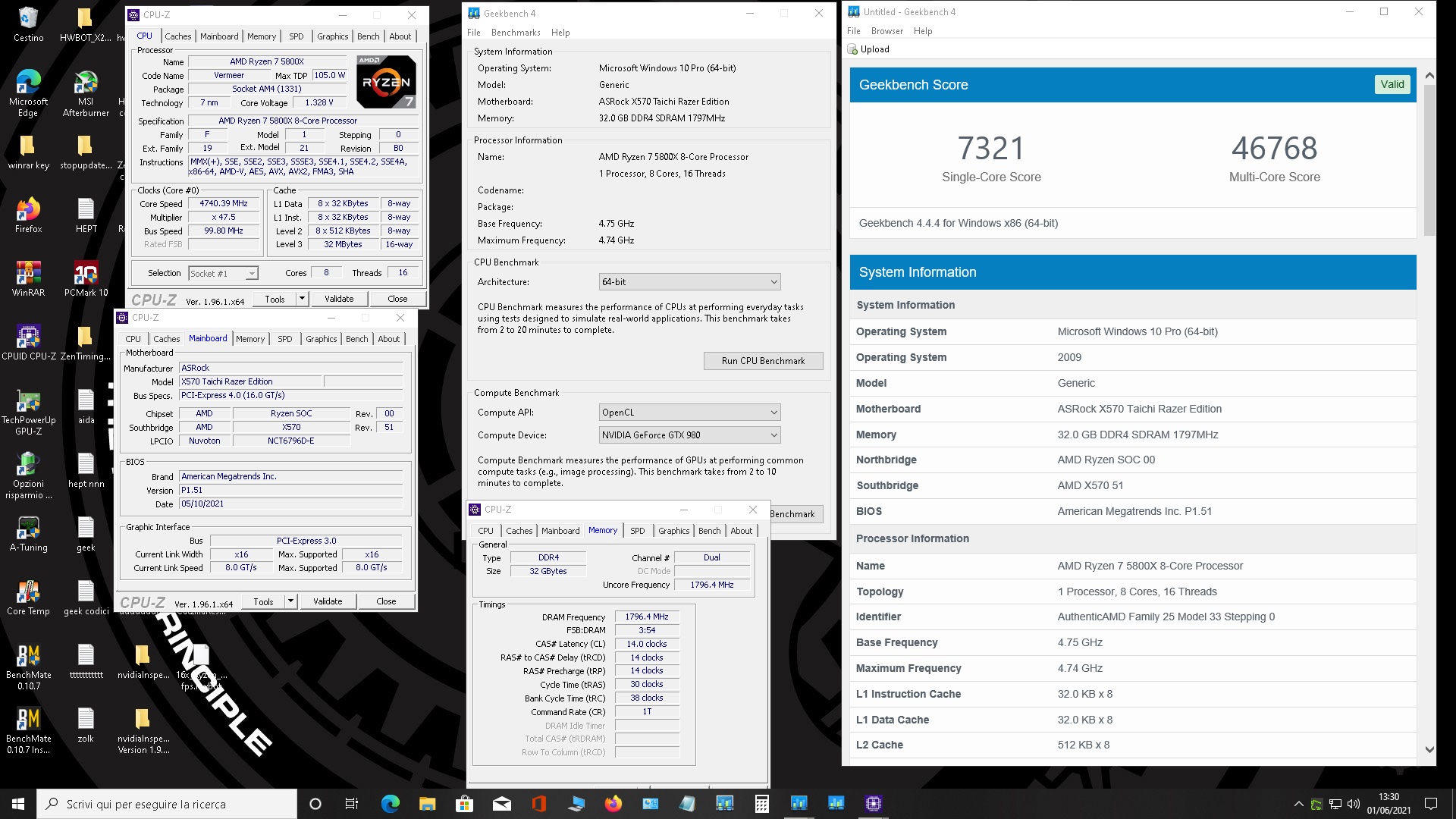Open the Cestino recycle bin desktop icon
Image resolution: width=1456 pixels, height=819 pixels.
pos(28,24)
